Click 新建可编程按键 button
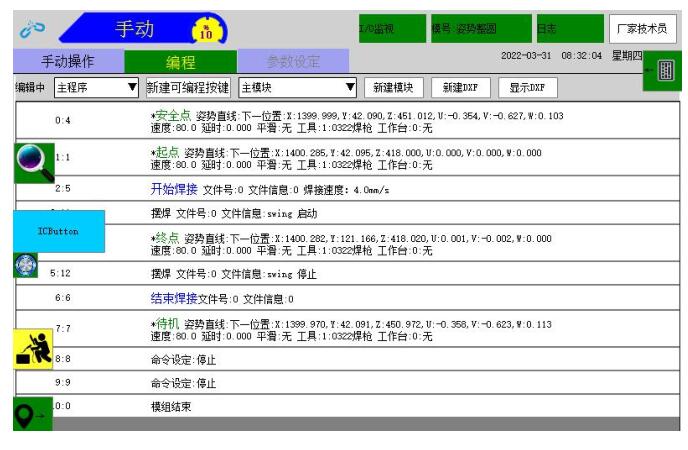 (188, 88)
